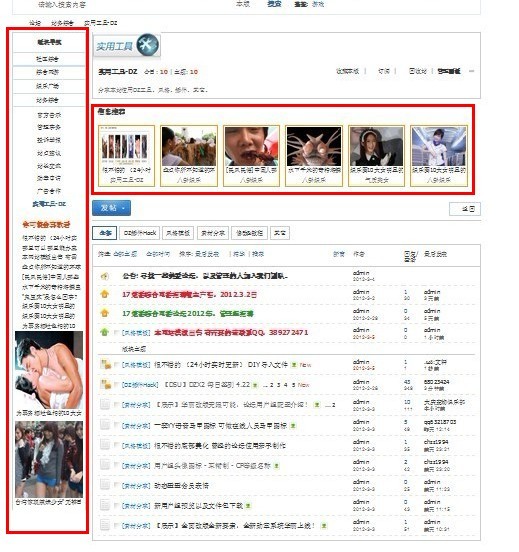Click document icon of thread last replied 昨天 12:14
The height and width of the screenshot is (552, 519).
[105, 425]
